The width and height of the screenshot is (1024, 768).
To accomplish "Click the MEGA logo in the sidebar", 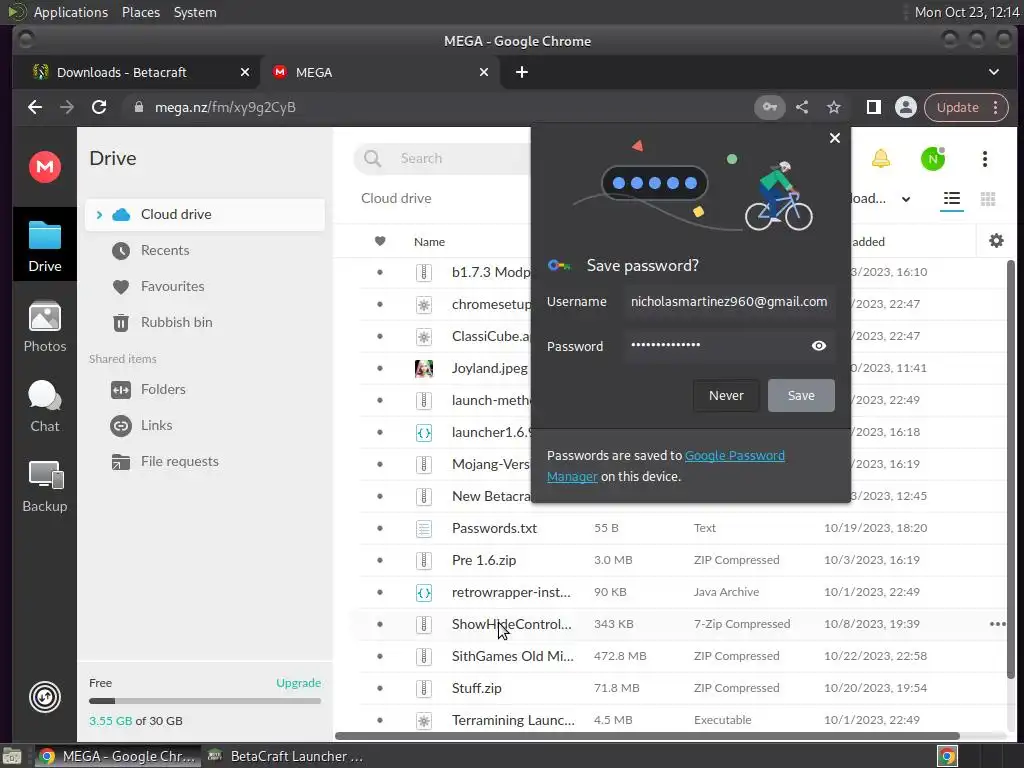I will 44,167.
